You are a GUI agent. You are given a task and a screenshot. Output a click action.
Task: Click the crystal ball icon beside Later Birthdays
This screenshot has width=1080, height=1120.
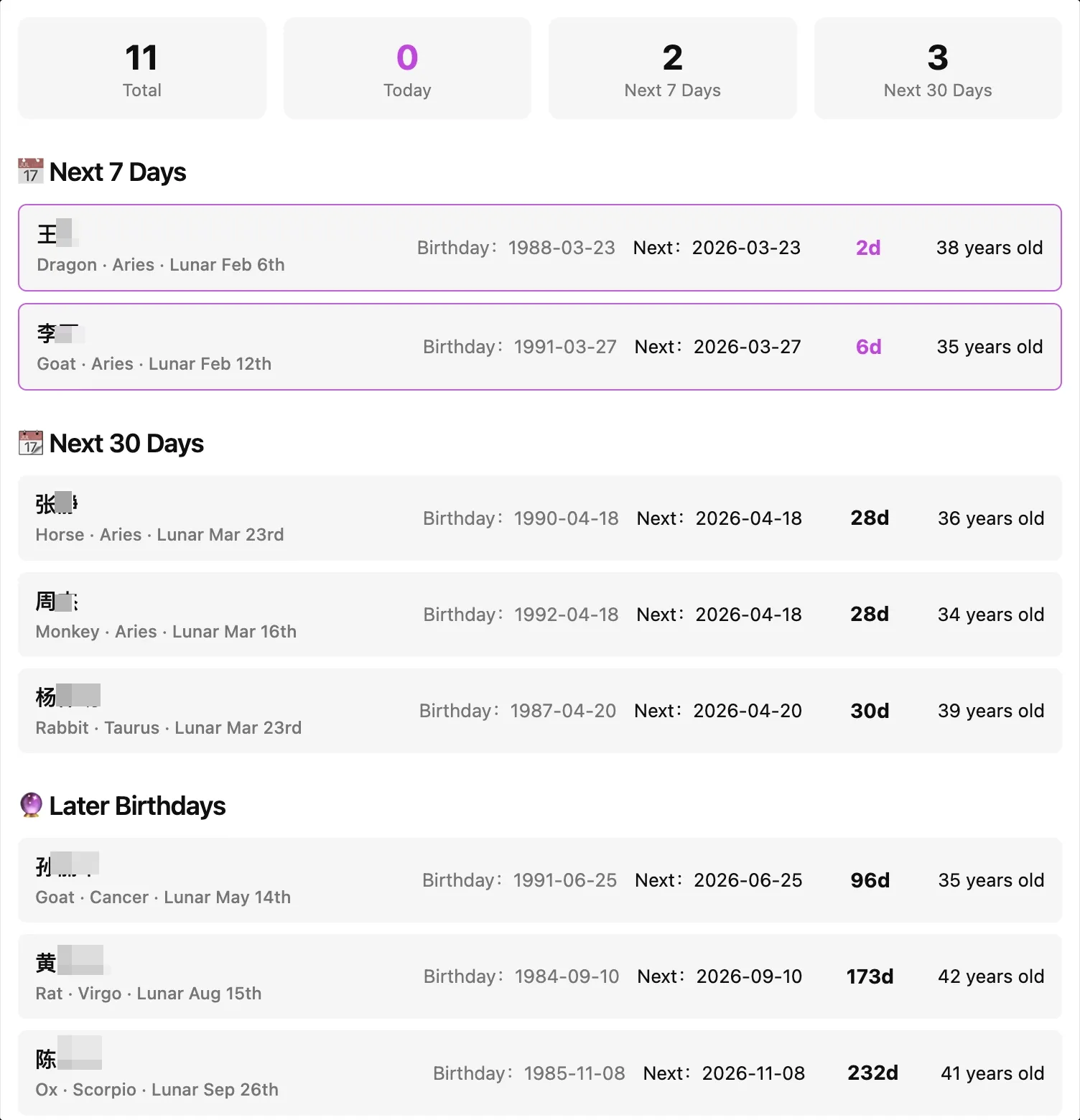tap(31, 805)
